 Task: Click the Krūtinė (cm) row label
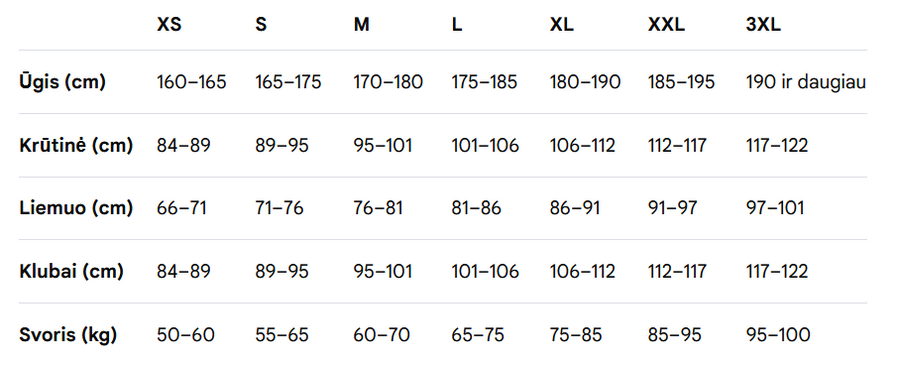pos(76,145)
